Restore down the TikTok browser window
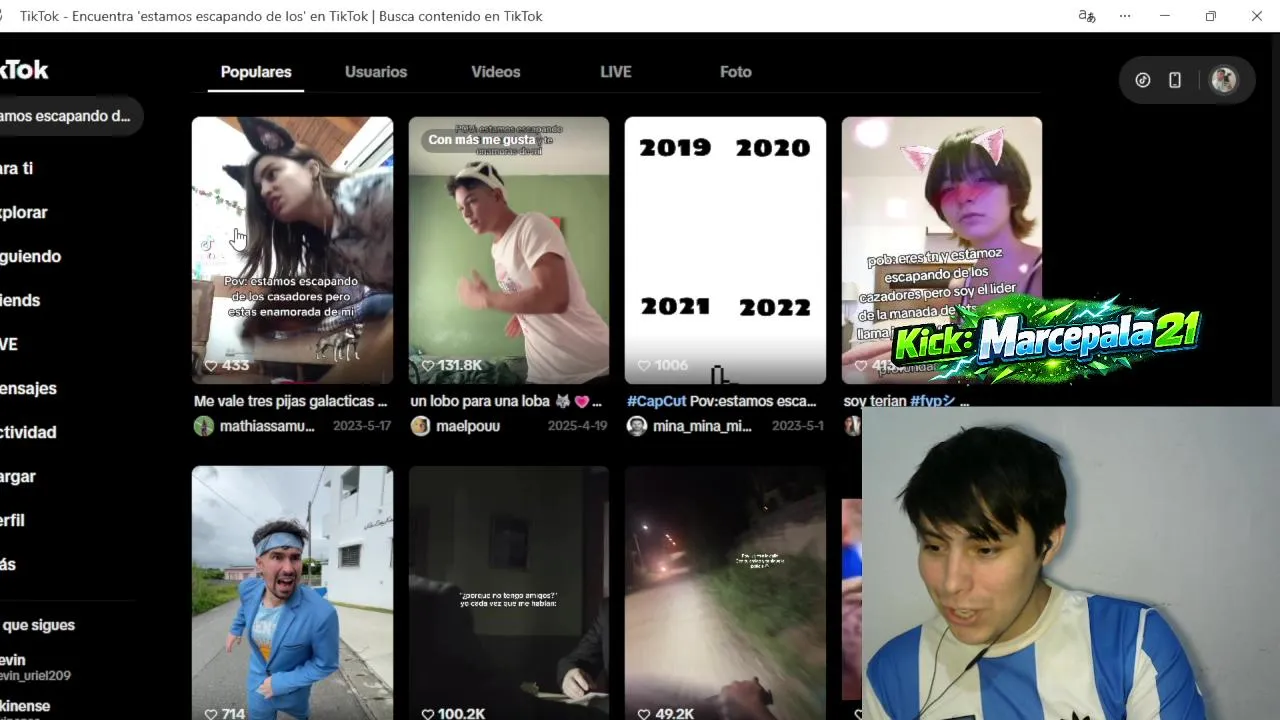Screen dimensions: 1280x720 coord(1210,16)
